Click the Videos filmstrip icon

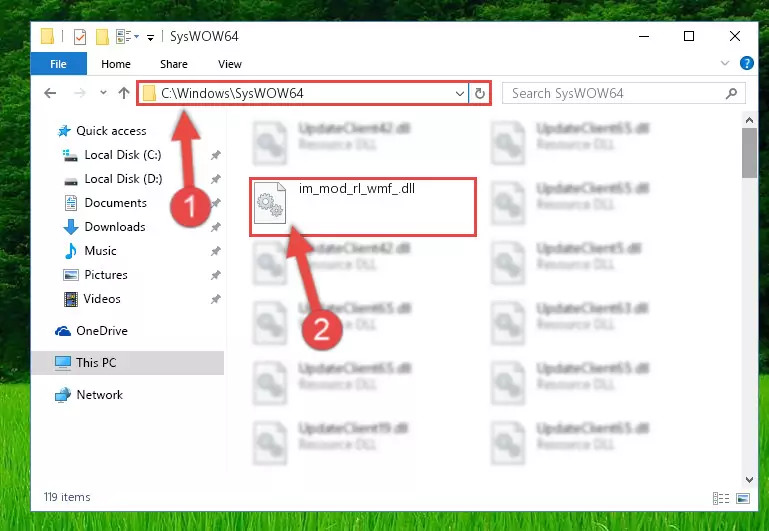coord(71,299)
